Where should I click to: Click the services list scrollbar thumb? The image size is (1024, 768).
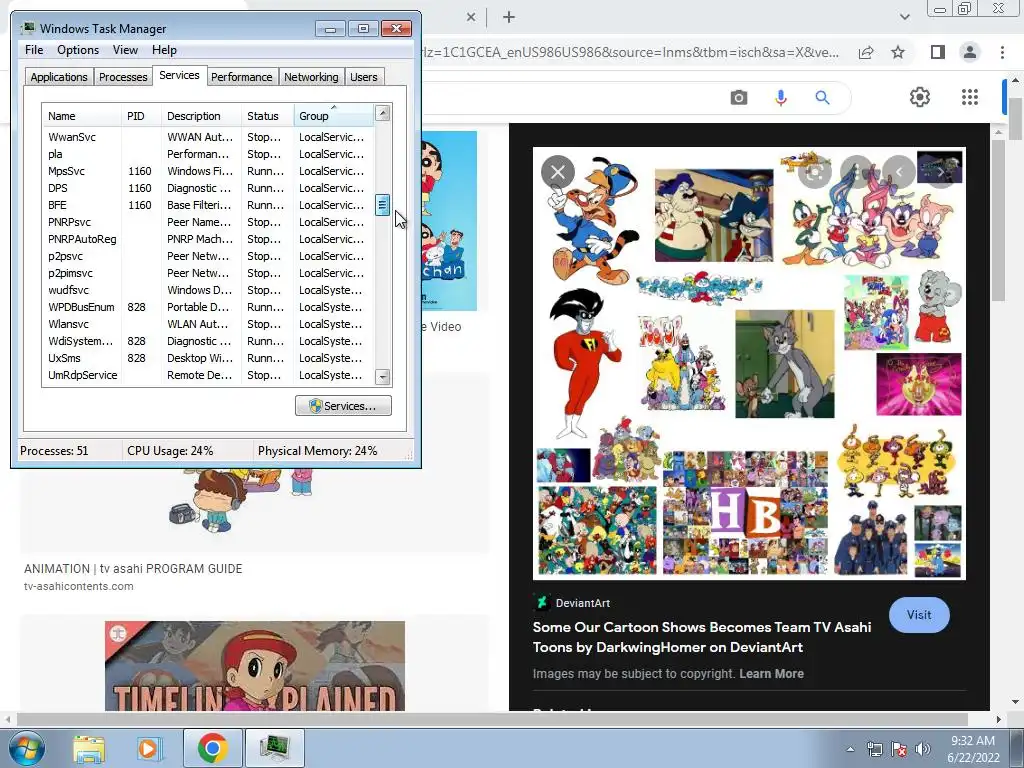(383, 204)
